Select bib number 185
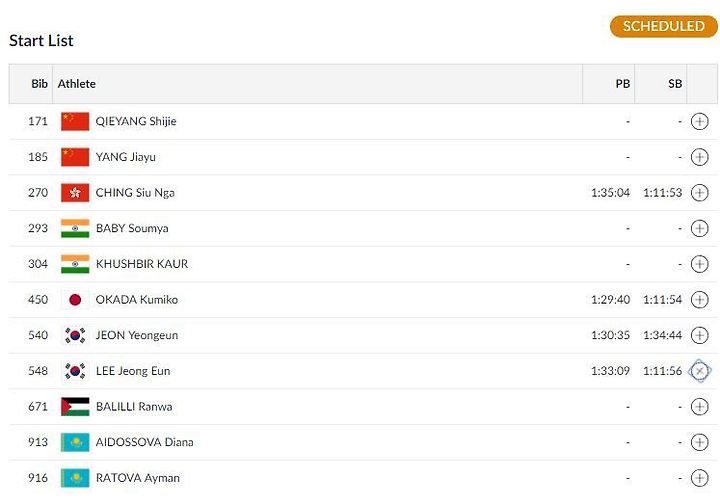 [x=38, y=157]
